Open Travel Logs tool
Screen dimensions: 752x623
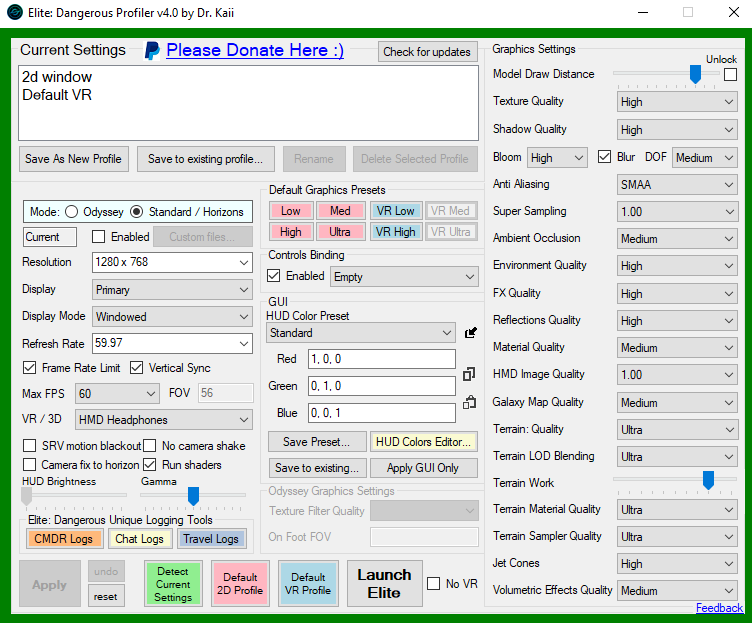pyautogui.click(x=211, y=539)
